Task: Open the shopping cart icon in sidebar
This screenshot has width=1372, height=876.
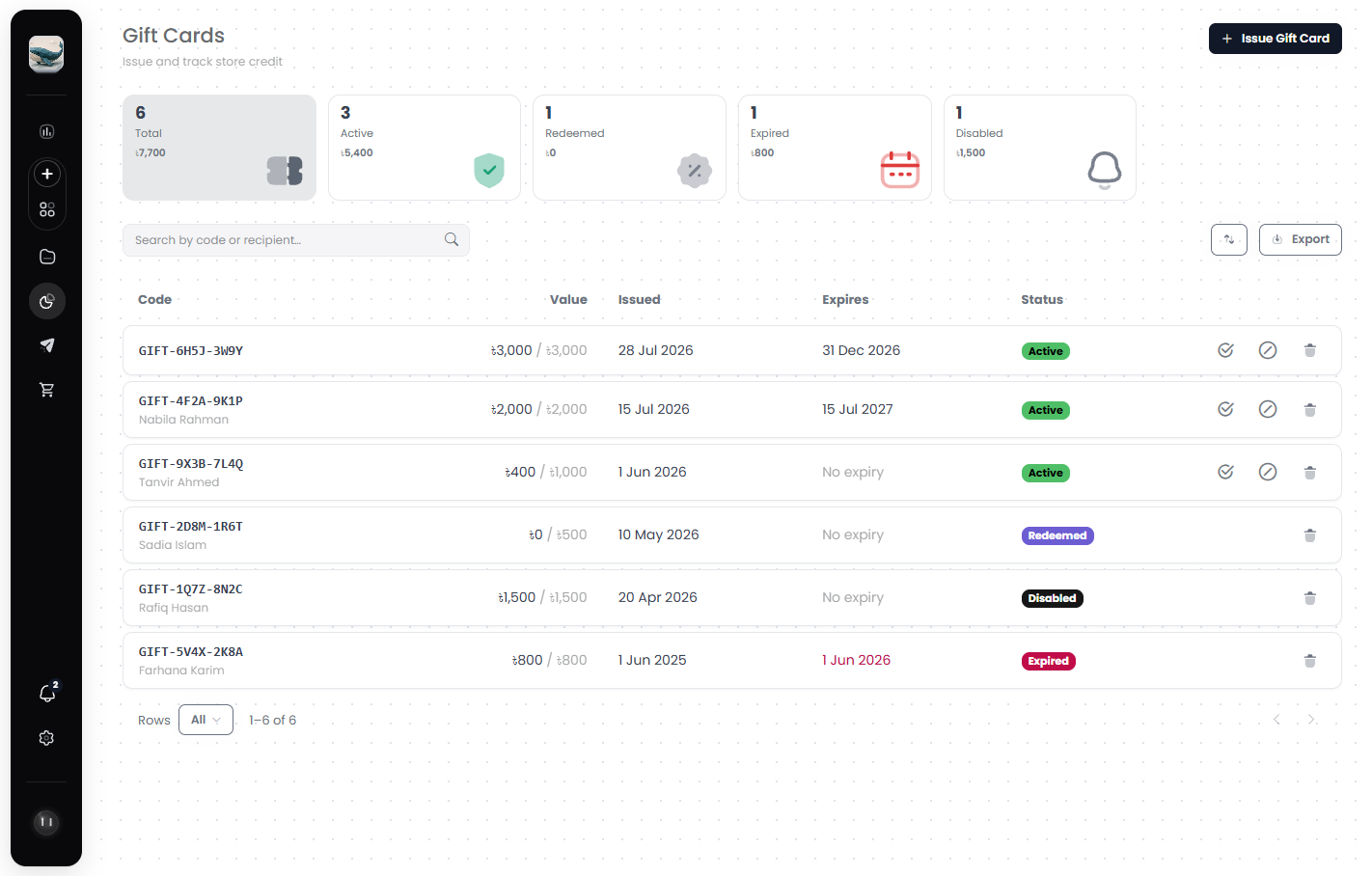Action: [46, 390]
